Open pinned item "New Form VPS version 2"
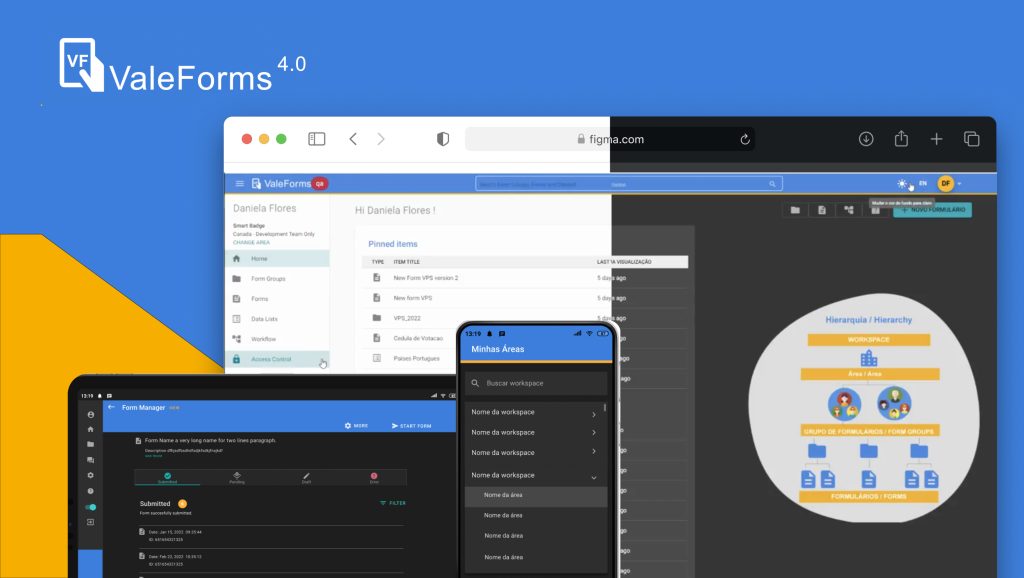 click(x=425, y=278)
